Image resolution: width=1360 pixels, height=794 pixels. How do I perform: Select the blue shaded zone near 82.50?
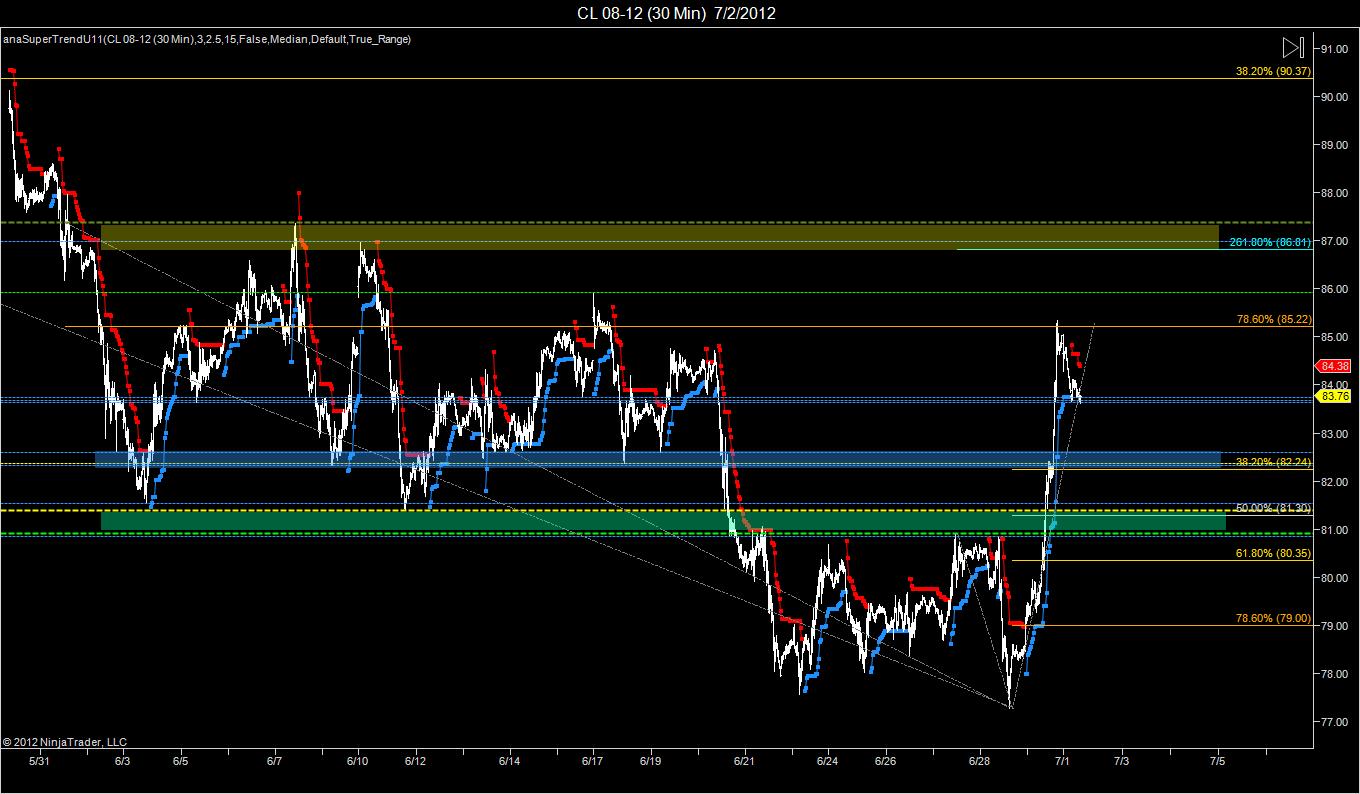click(658, 459)
